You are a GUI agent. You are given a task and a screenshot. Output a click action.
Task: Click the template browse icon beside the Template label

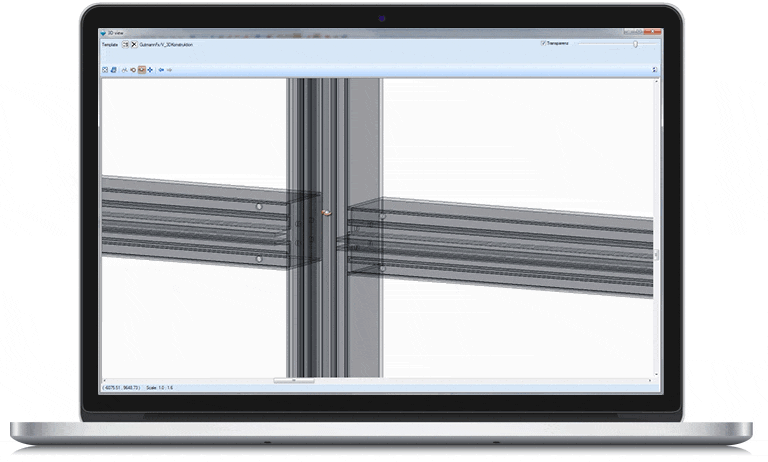(x=126, y=45)
